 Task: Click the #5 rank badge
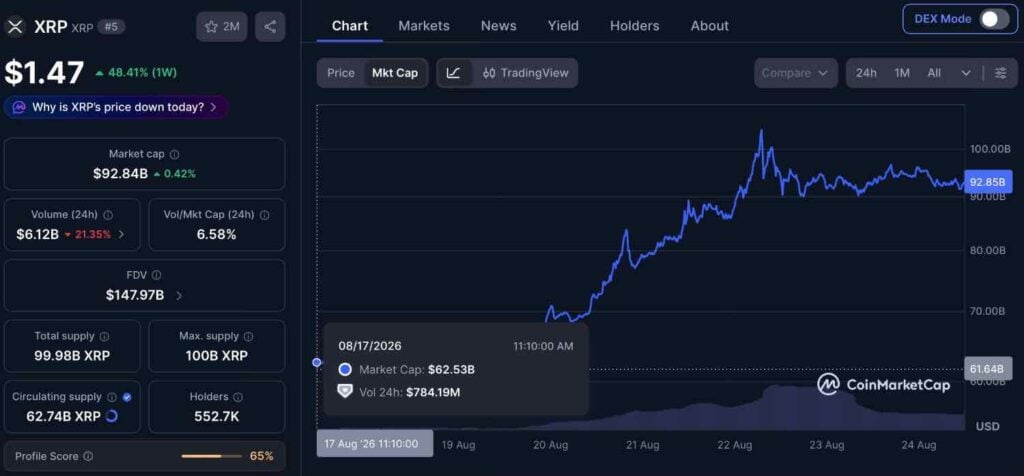coord(111,27)
